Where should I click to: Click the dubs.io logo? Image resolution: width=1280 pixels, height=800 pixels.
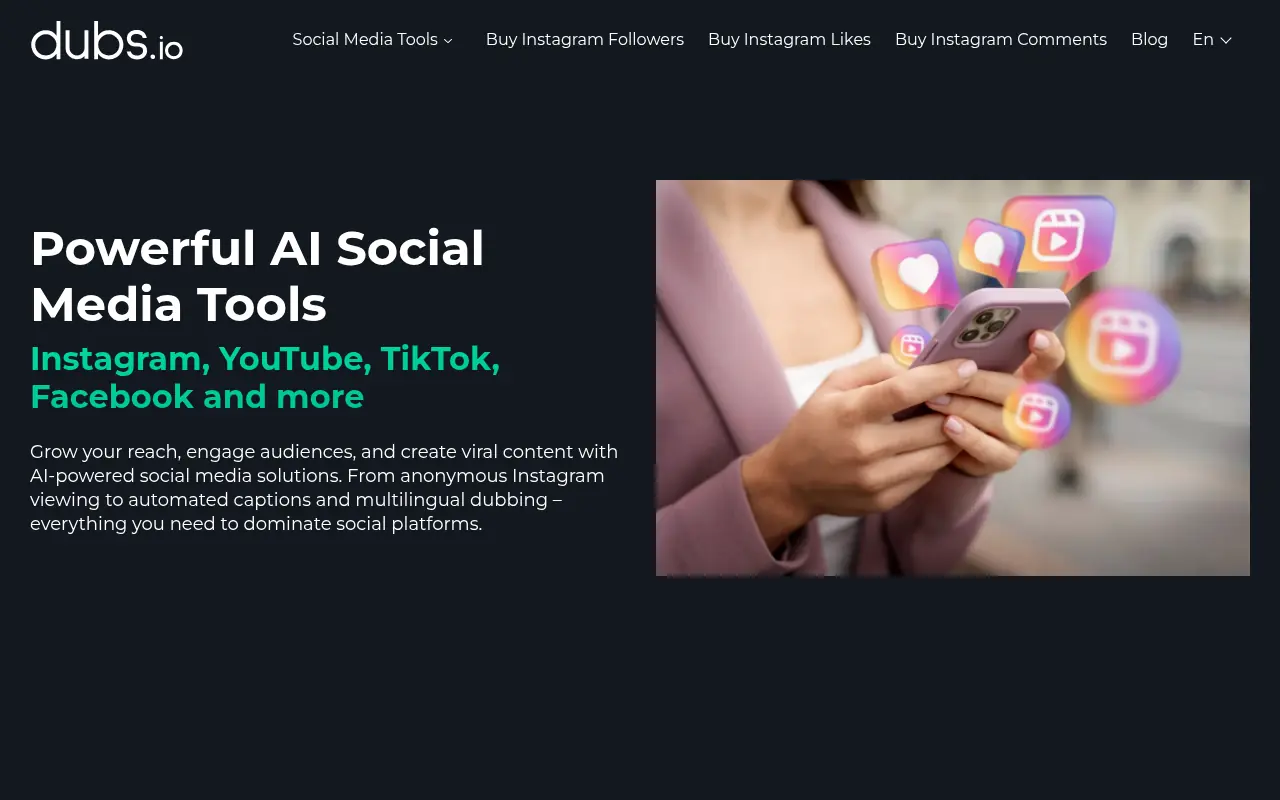107,40
